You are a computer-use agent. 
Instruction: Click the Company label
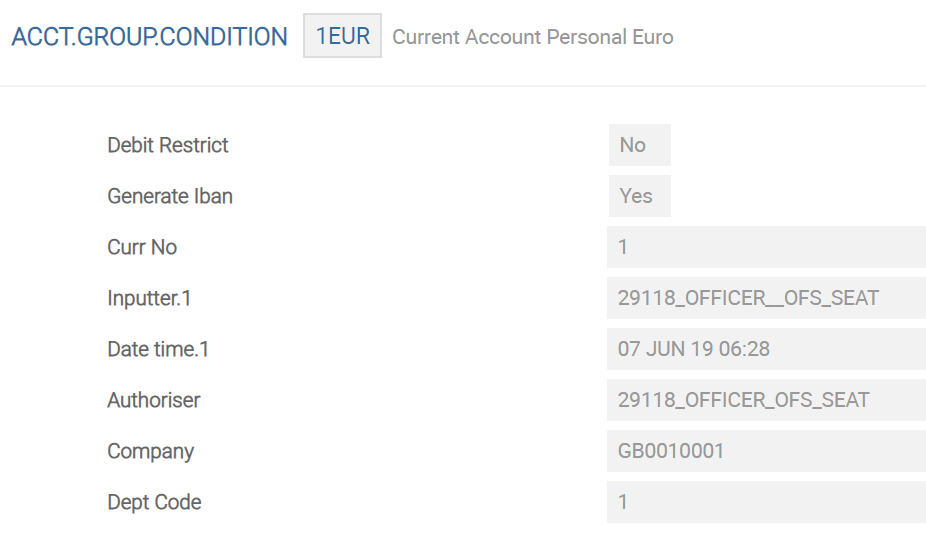click(x=151, y=451)
